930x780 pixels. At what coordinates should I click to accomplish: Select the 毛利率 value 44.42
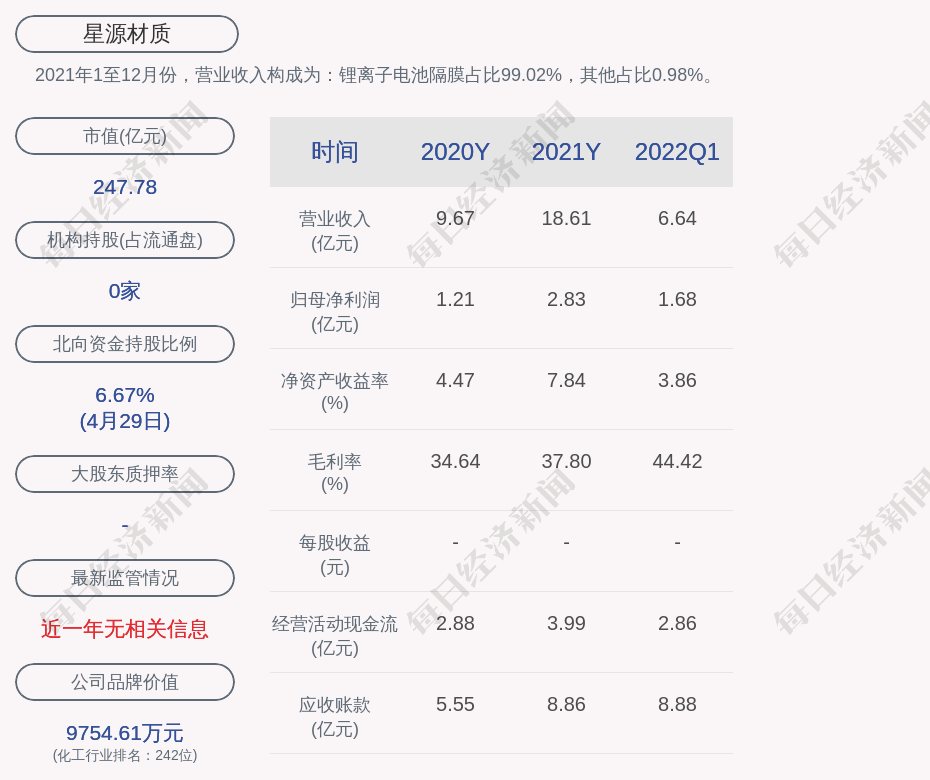[x=677, y=461]
